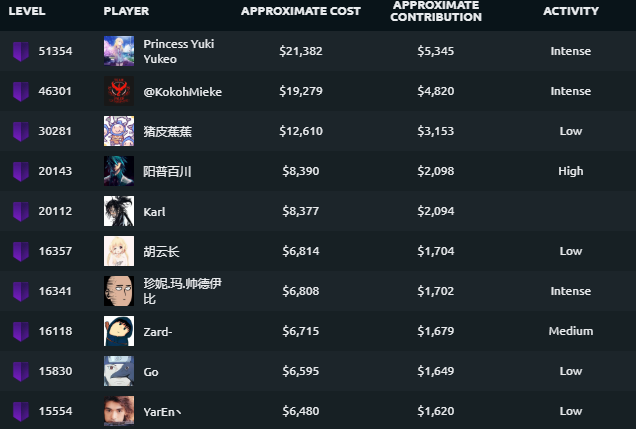Open @KokohMieke's red avatar image
This screenshot has width=636, height=429.
[x=119, y=91]
